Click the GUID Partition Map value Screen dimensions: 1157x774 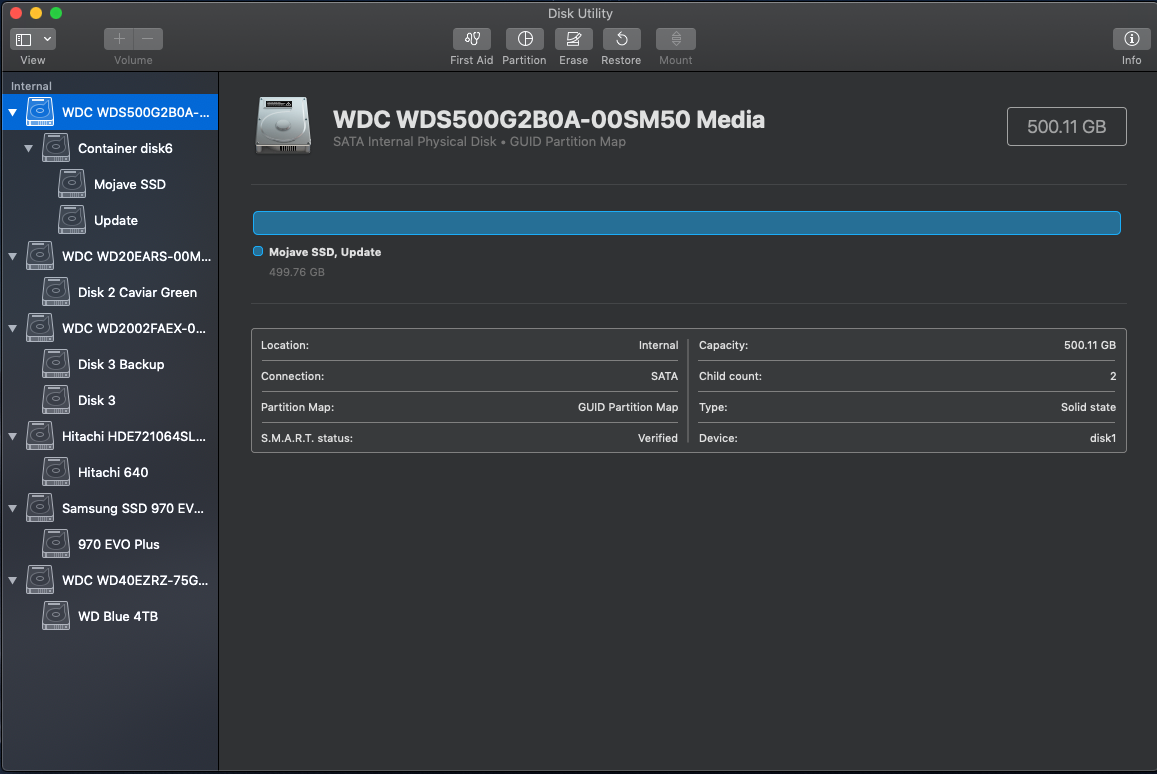pyautogui.click(x=628, y=407)
